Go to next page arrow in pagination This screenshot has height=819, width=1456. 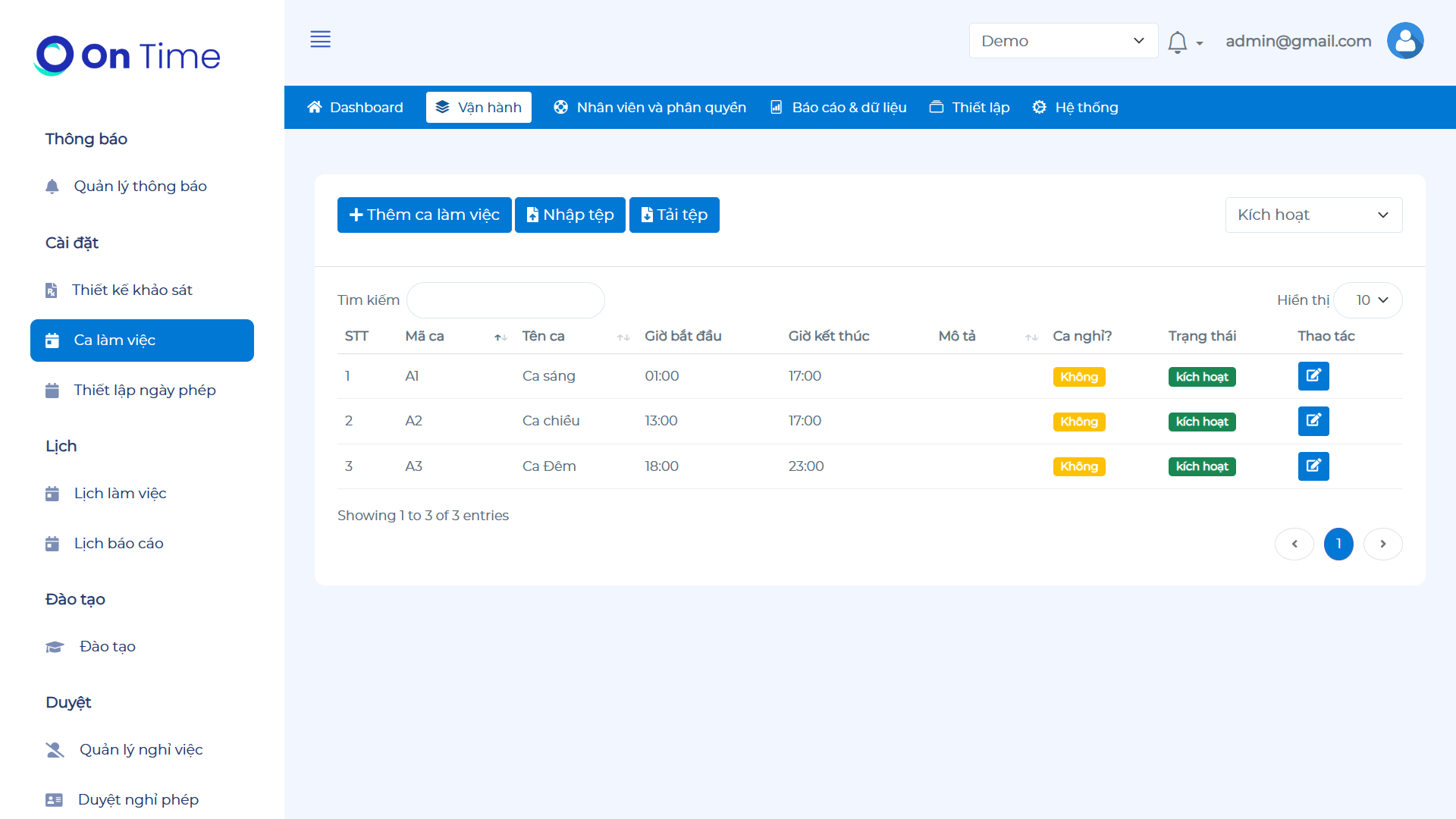(x=1382, y=544)
